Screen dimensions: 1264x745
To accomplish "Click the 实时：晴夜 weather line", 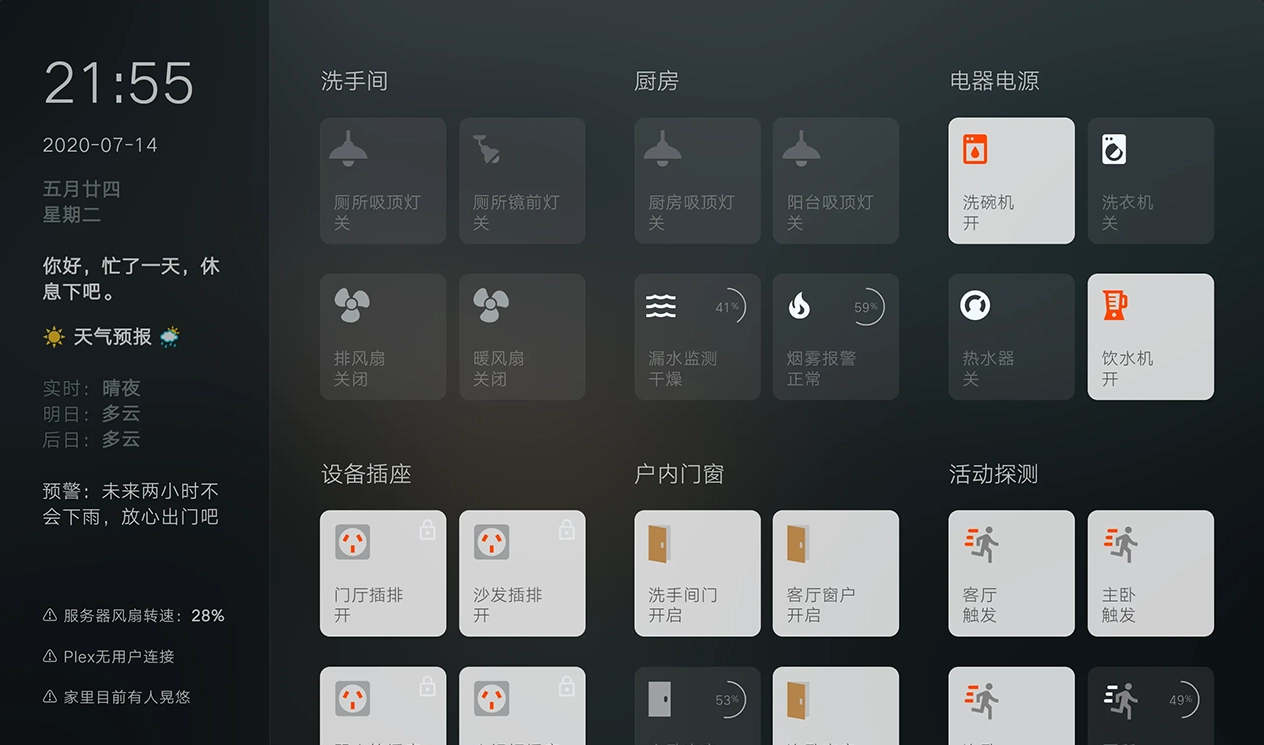I will (x=92, y=388).
